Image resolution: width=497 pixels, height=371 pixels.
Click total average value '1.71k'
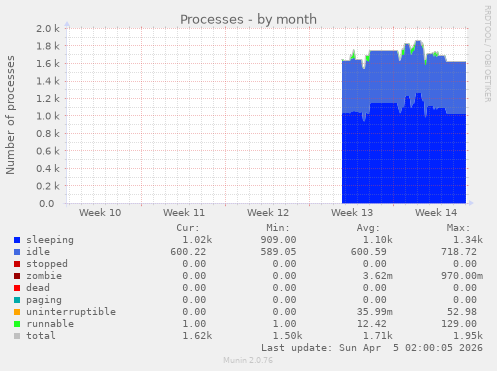coord(377,336)
